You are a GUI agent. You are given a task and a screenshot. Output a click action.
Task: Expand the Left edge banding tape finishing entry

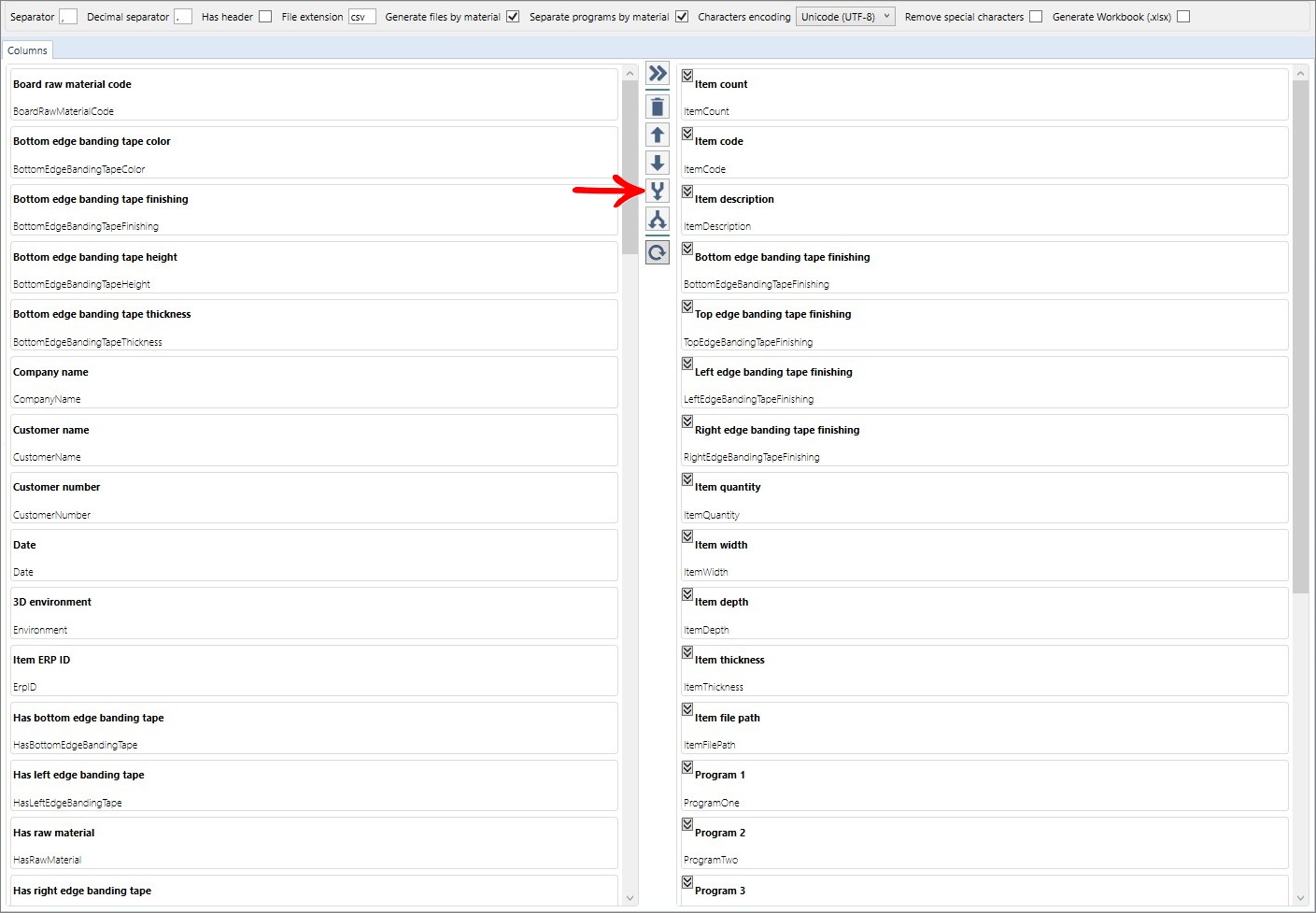pos(687,364)
